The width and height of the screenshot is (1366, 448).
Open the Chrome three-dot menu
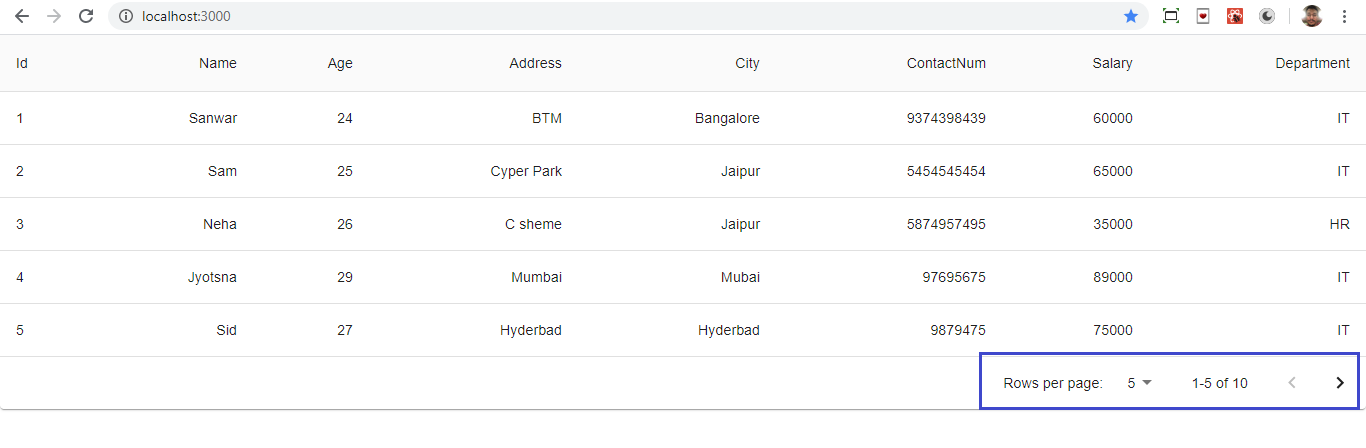click(x=1344, y=16)
